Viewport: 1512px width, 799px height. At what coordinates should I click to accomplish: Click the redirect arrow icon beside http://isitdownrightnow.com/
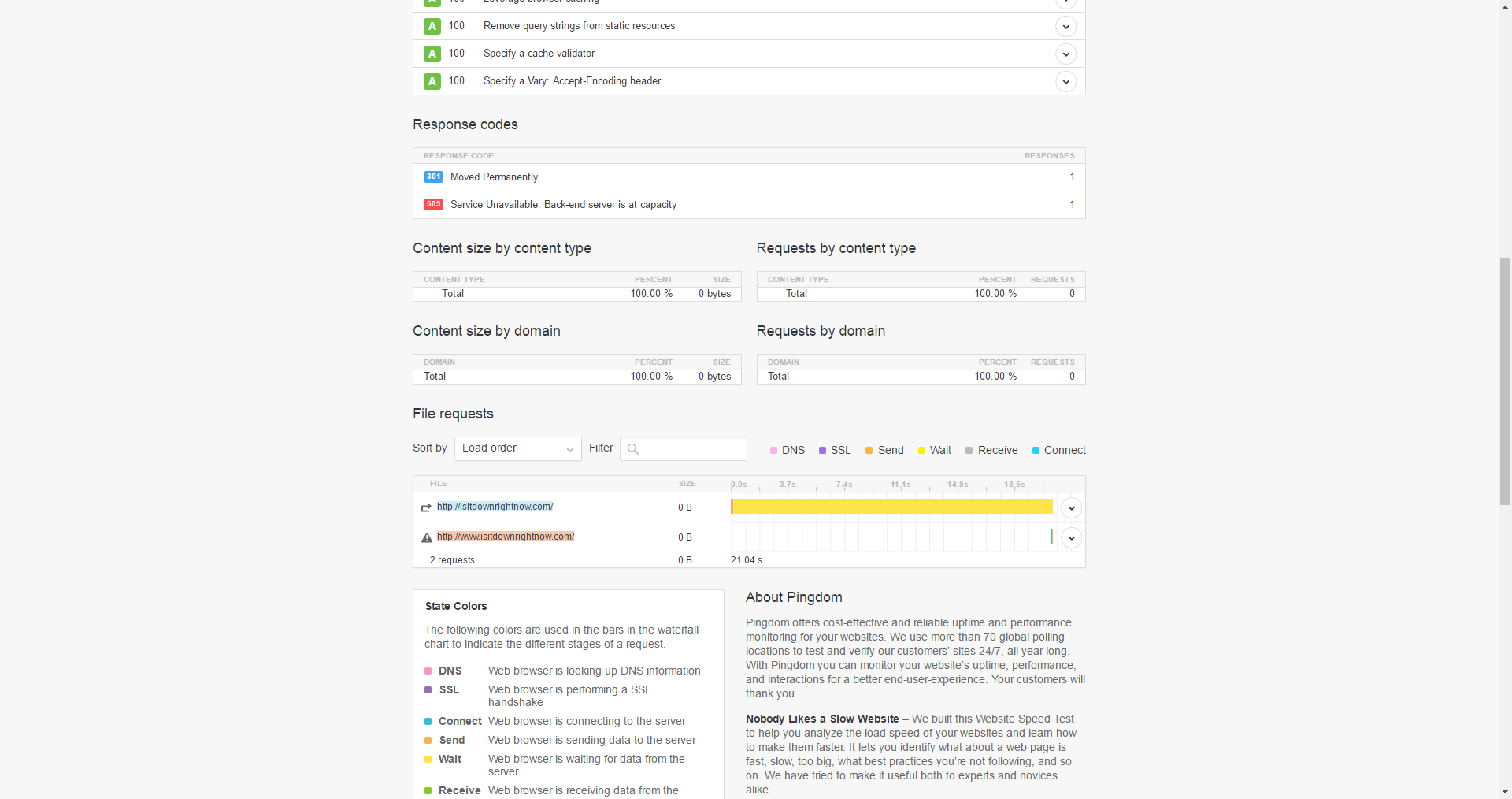pos(426,507)
